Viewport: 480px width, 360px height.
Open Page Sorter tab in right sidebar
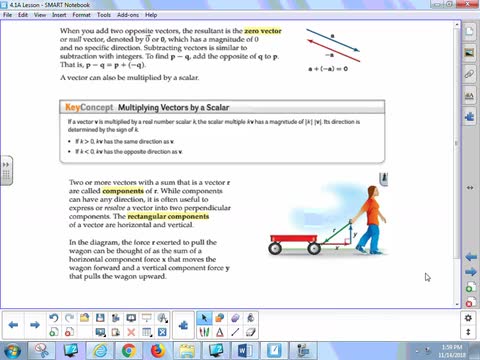[x=470, y=31]
